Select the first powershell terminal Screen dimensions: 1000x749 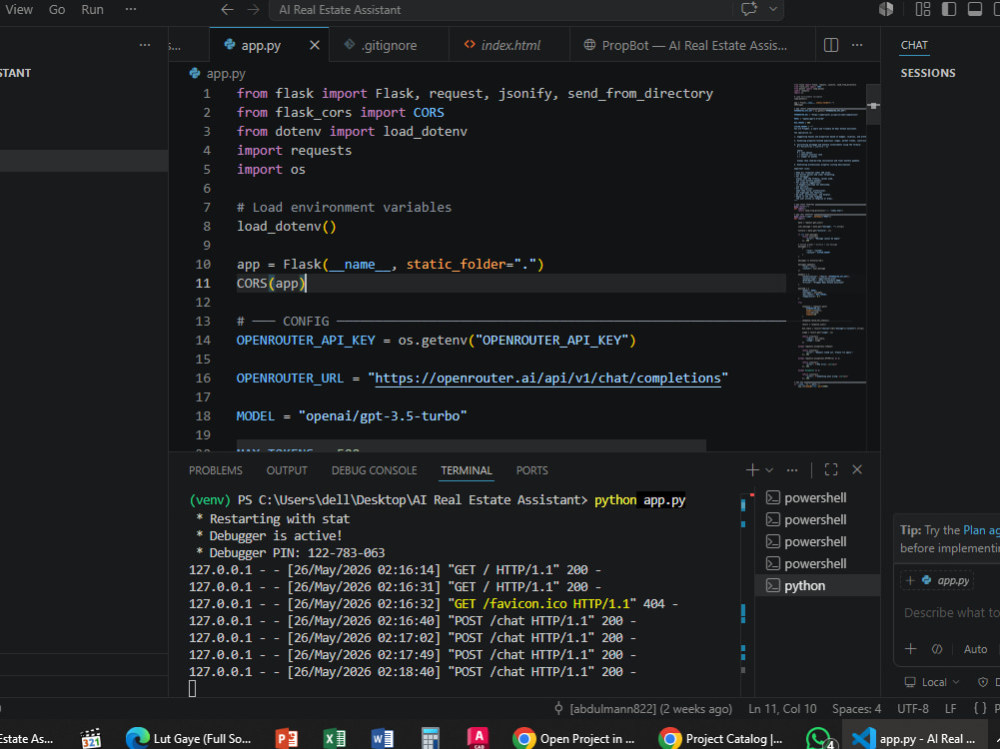pos(818,498)
